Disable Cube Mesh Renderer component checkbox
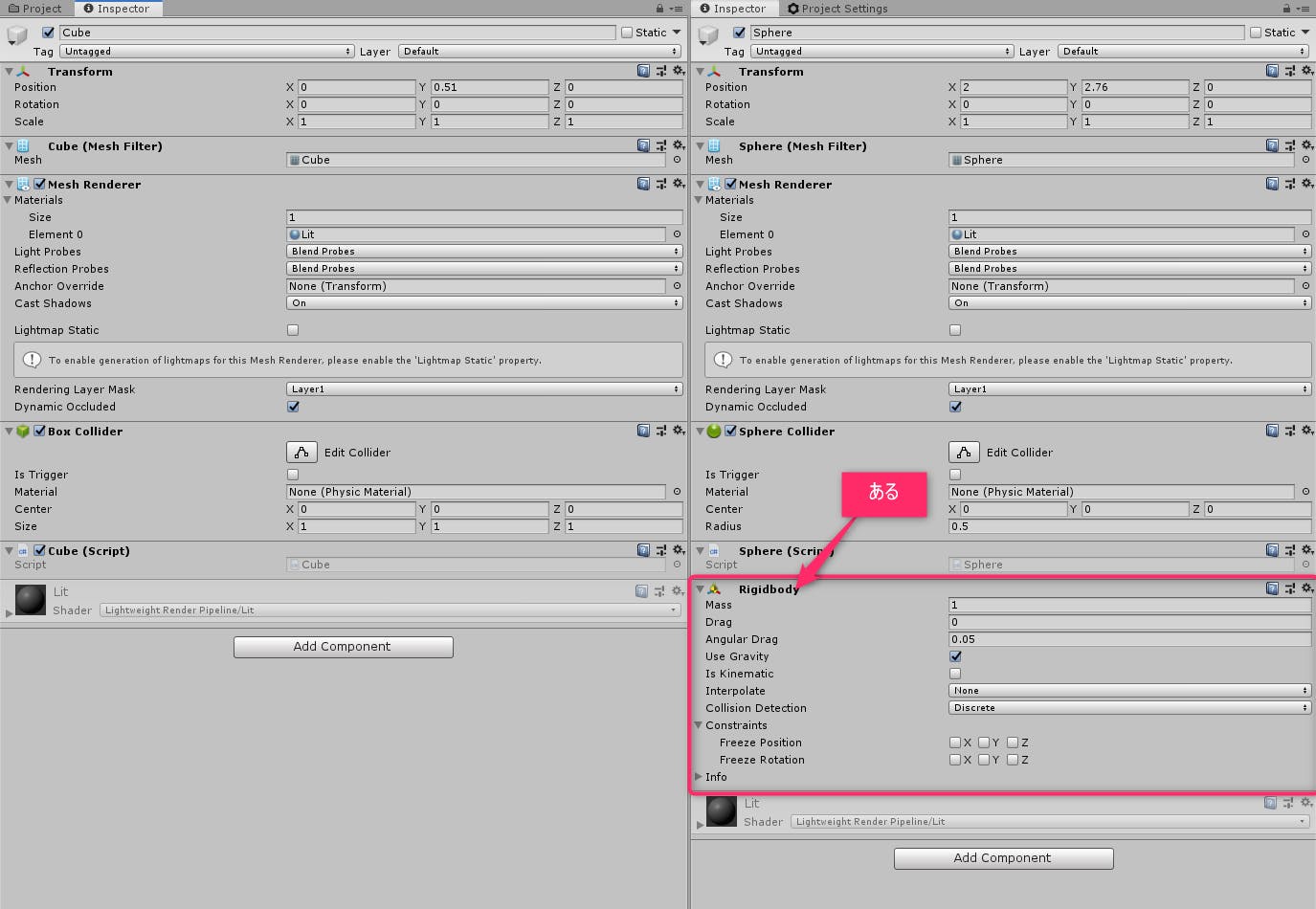The width and height of the screenshot is (1316, 909). point(40,184)
